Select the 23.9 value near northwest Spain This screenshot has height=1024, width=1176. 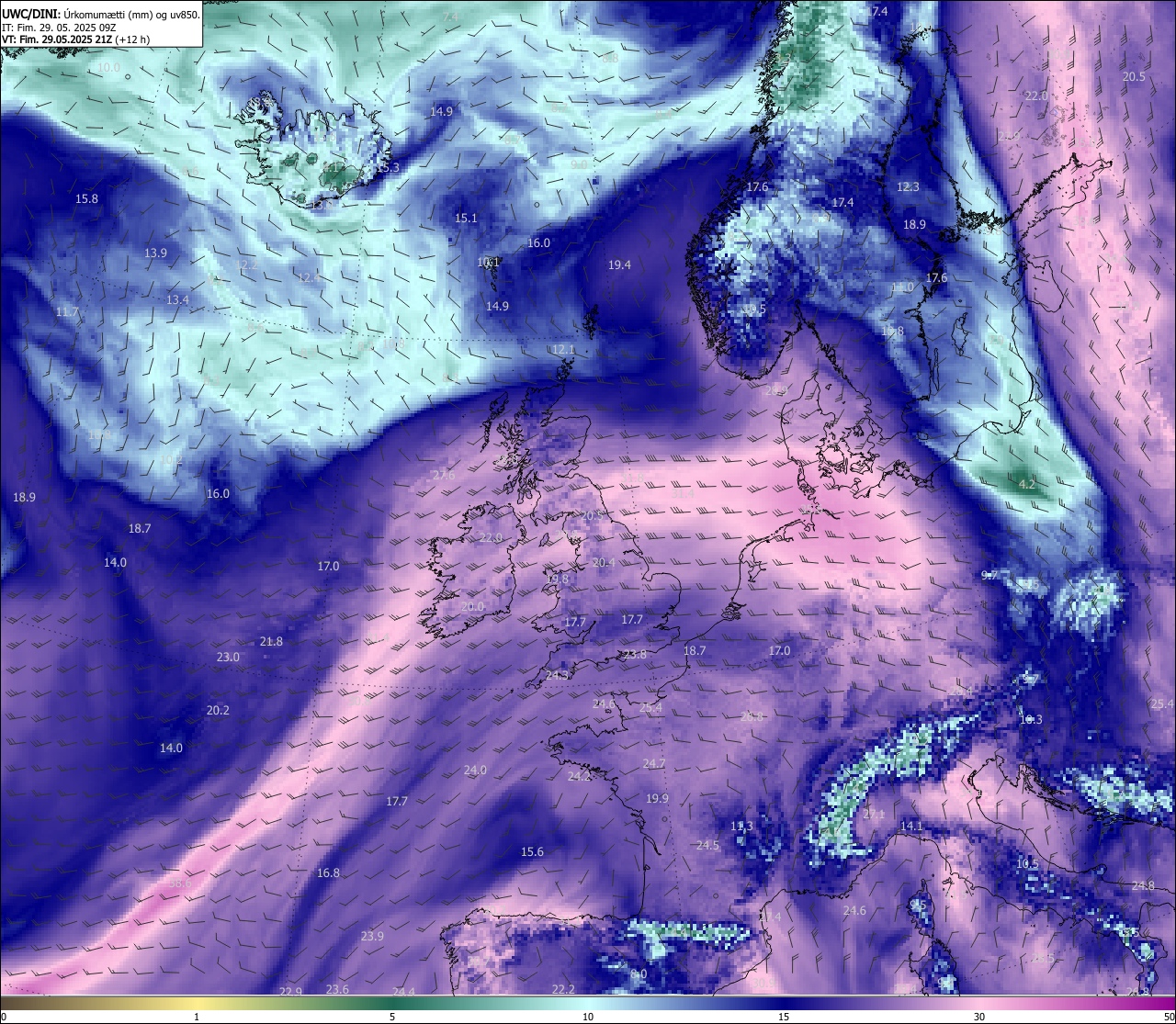pos(372,936)
